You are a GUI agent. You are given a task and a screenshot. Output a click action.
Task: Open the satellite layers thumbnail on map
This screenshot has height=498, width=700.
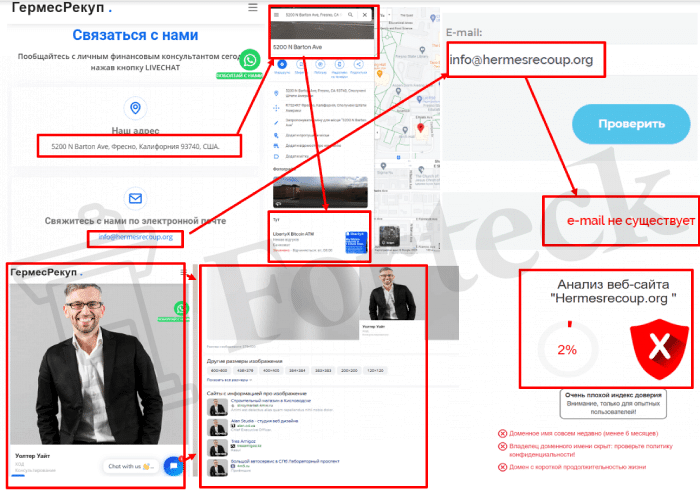(389, 236)
